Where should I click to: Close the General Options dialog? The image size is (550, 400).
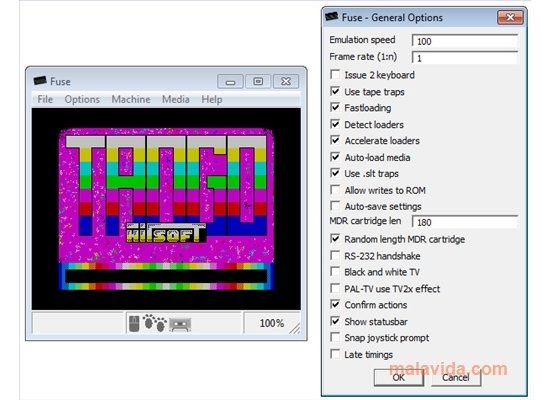(x=510, y=17)
